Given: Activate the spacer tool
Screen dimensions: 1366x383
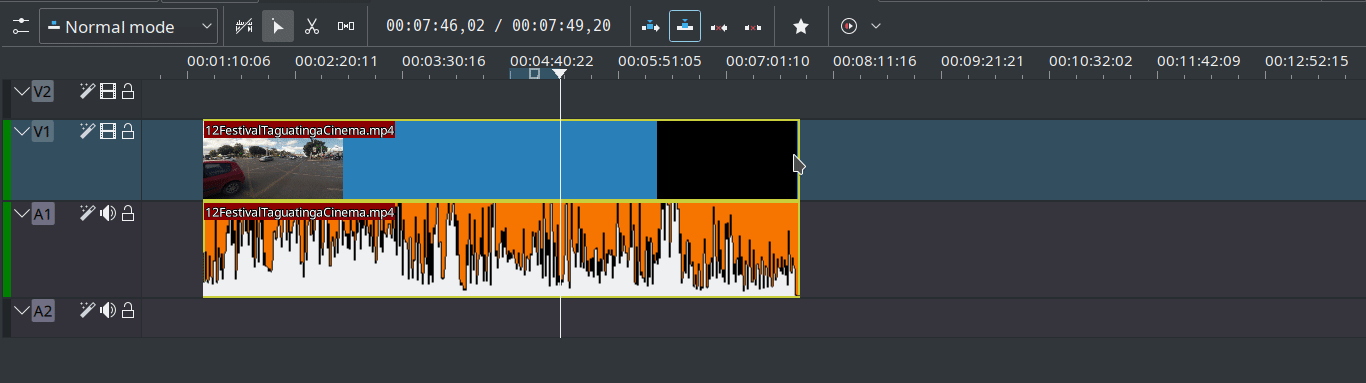Looking at the screenshot, I should pos(346,27).
